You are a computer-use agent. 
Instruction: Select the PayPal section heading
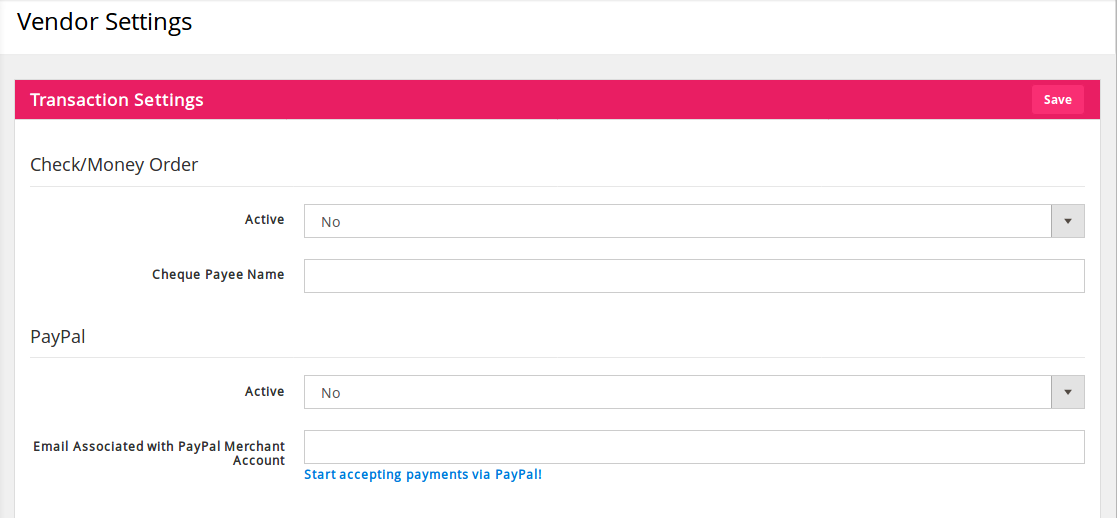pyautogui.click(x=58, y=337)
